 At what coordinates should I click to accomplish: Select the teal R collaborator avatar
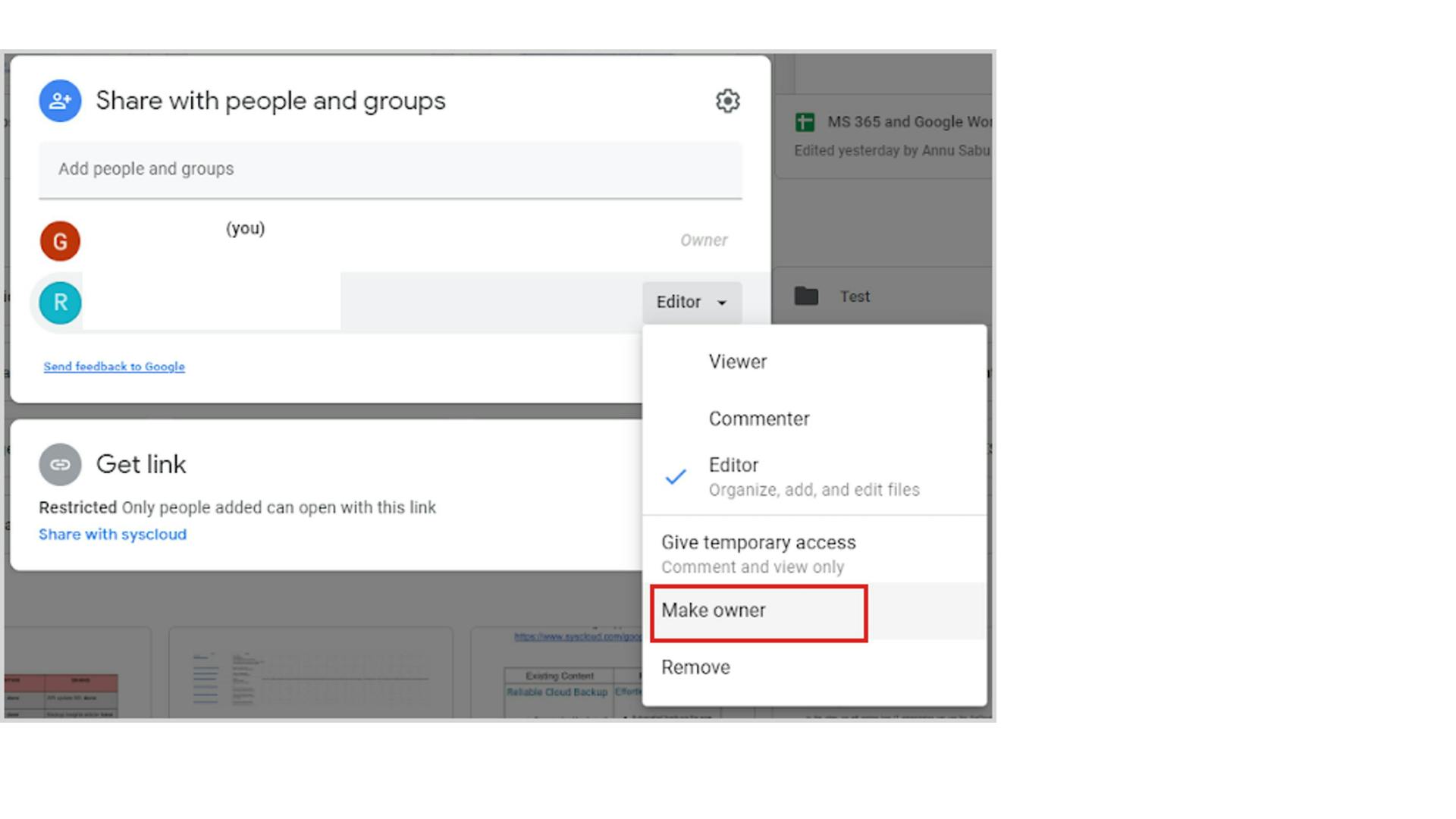pyautogui.click(x=59, y=302)
